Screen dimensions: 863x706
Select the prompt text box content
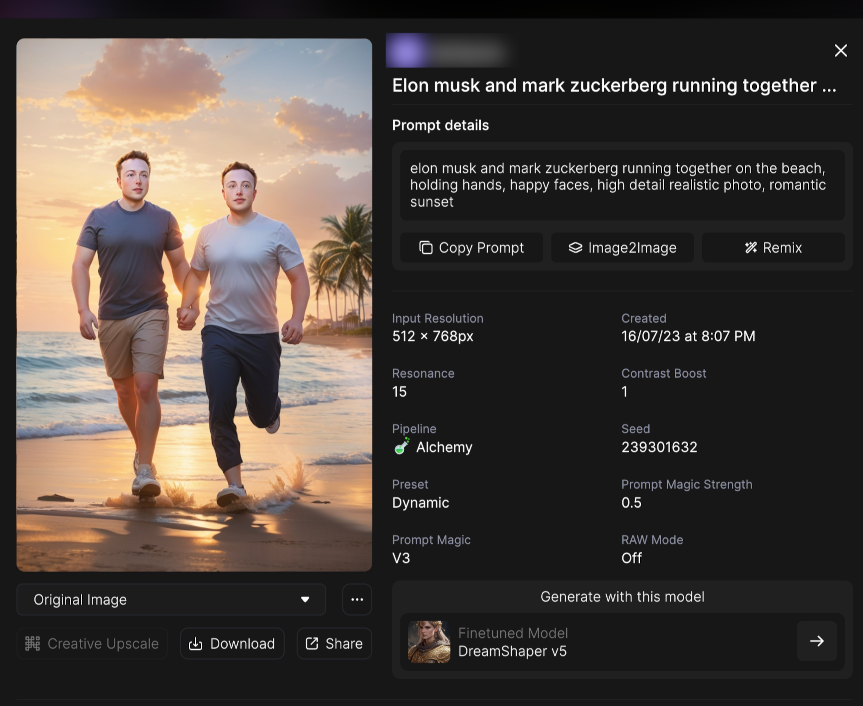(x=622, y=185)
